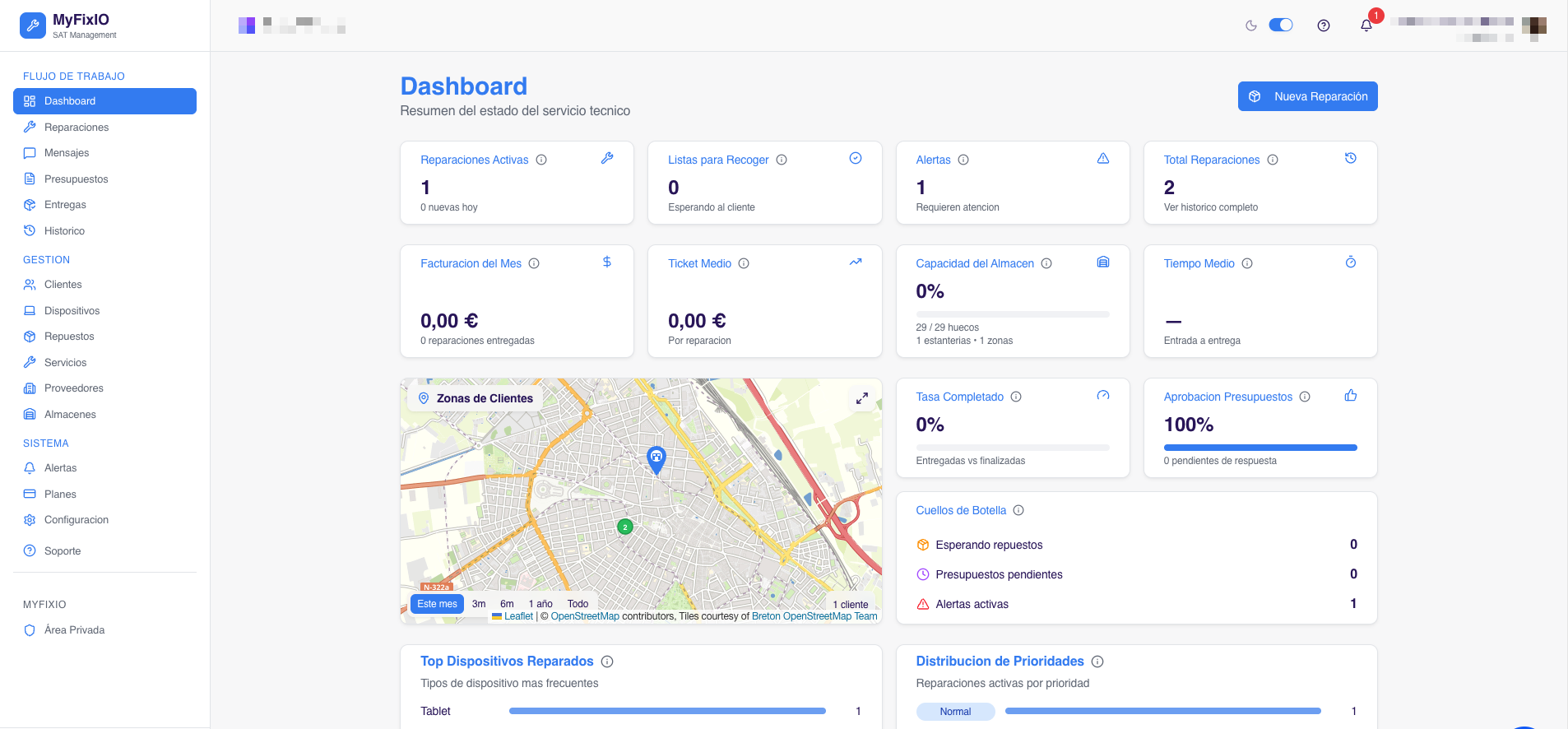
Task: Select Dashboard in the sidebar
Action: pos(104,101)
